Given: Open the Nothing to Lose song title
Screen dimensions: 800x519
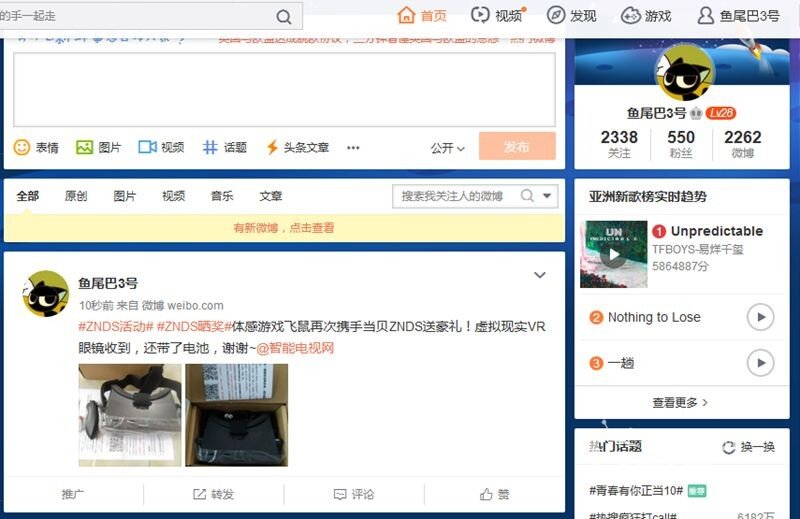Looking at the screenshot, I should 654,317.
